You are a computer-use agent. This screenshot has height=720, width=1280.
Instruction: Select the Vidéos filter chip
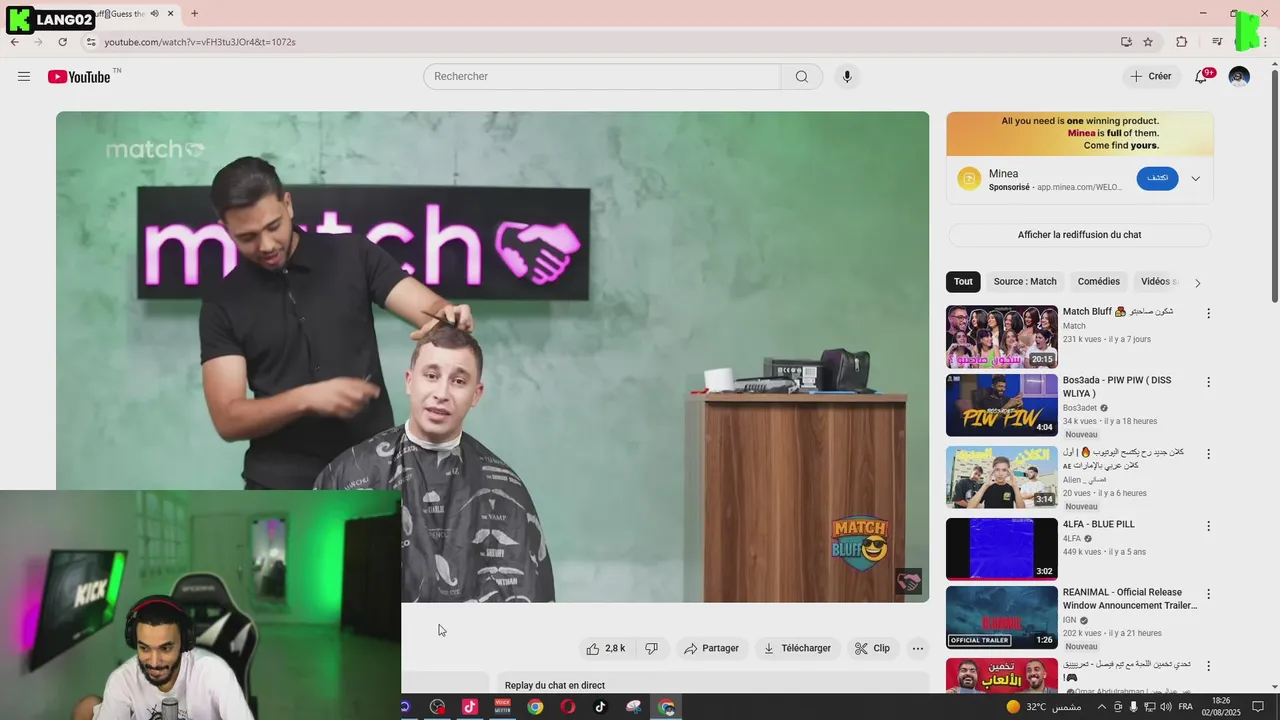click(1157, 281)
